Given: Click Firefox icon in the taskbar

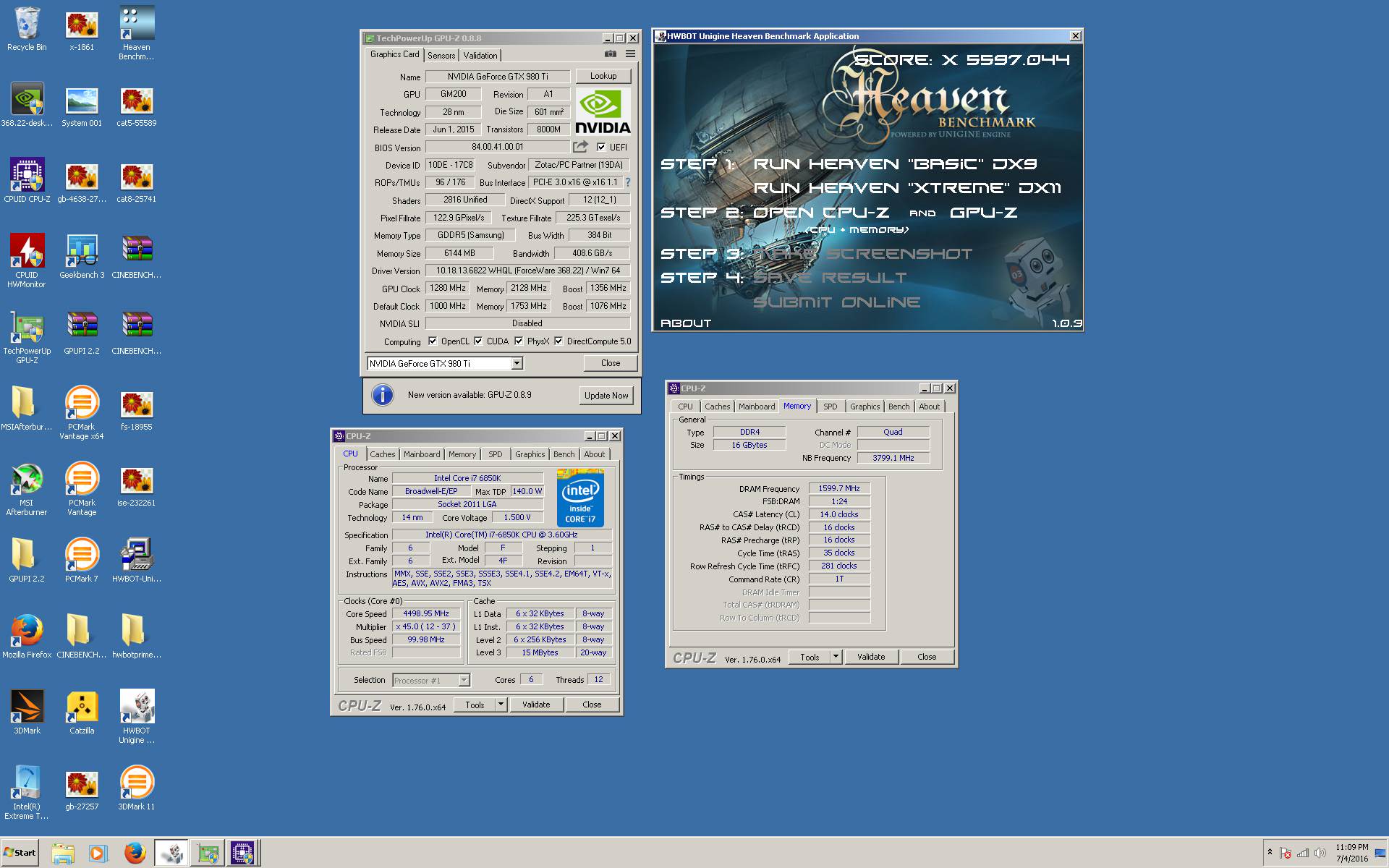Looking at the screenshot, I should (135, 854).
